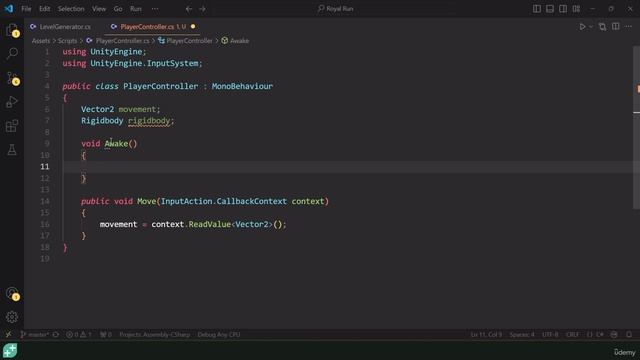Switch to LevelGenerator.cs tab
The image size is (640, 360).
click(60, 27)
